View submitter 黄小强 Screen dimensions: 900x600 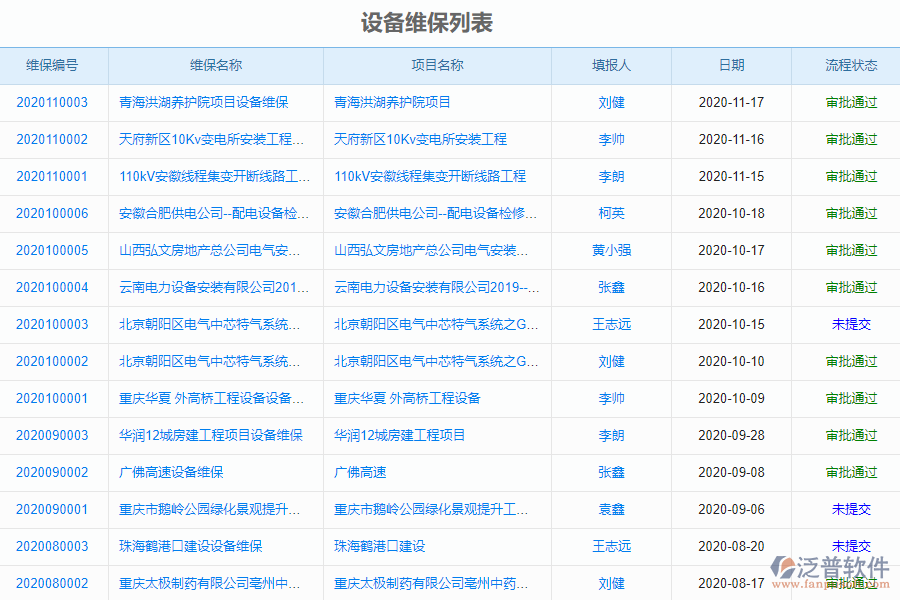[611, 250]
